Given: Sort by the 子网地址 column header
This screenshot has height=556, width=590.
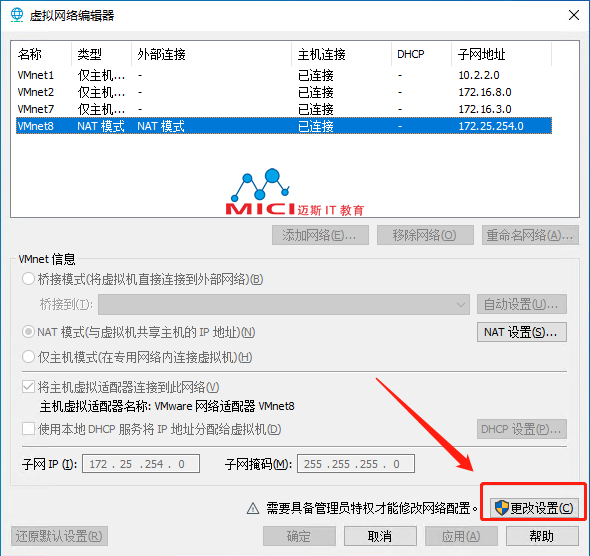Looking at the screenshot, I should tap(501, 54).
